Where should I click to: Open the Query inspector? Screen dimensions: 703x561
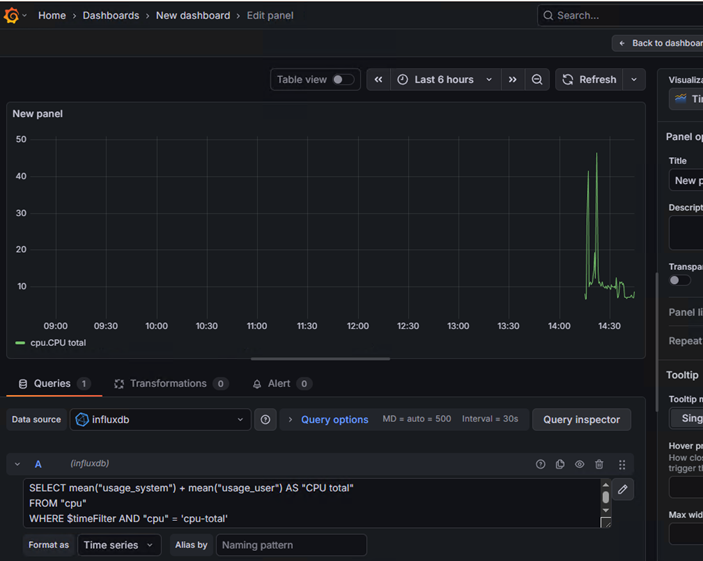(x=581, y=420)
